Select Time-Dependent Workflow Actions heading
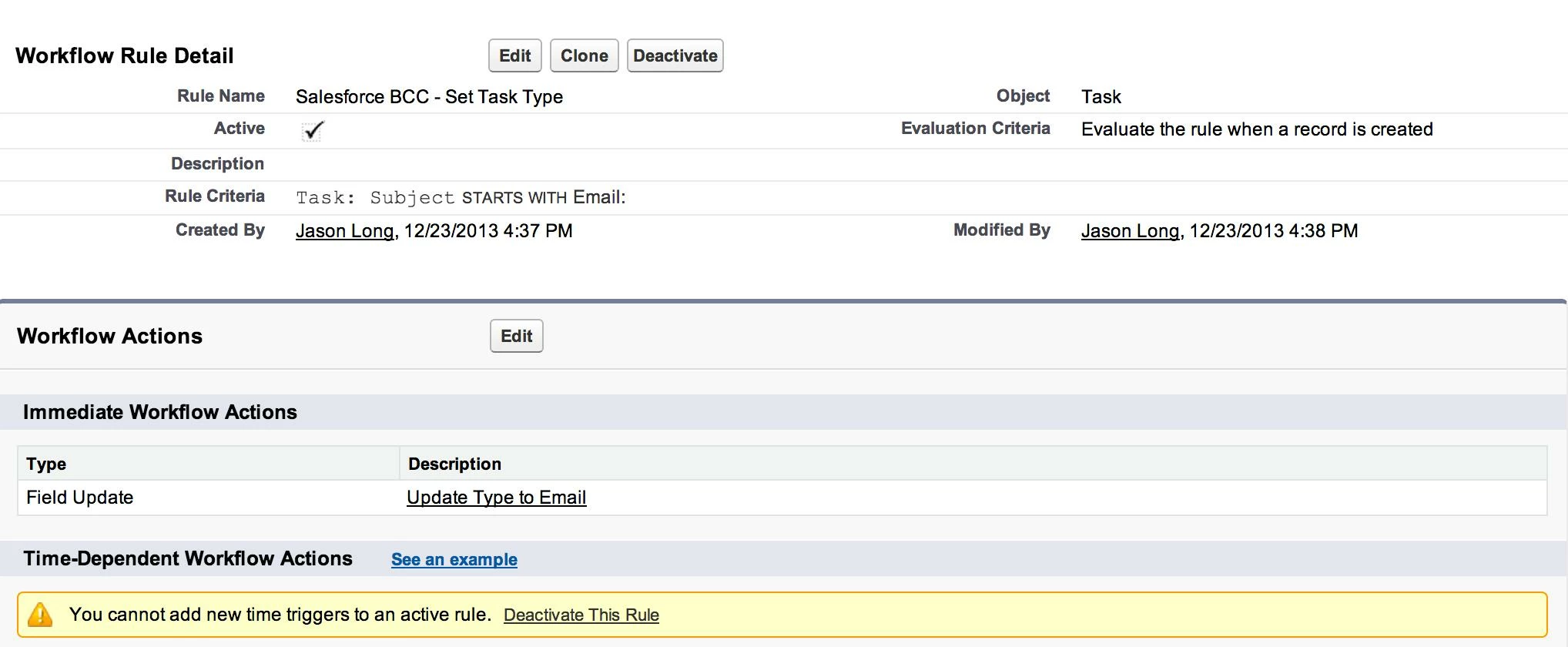Image resolution: width=1568 pixels, height=647 pixels. 188,558
